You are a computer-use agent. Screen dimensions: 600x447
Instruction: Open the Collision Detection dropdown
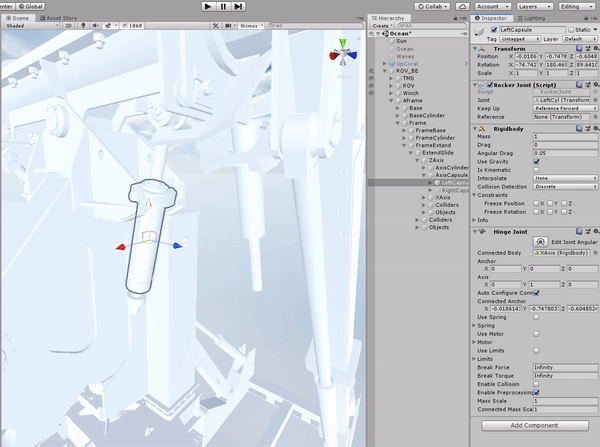[x=565, y=186]
